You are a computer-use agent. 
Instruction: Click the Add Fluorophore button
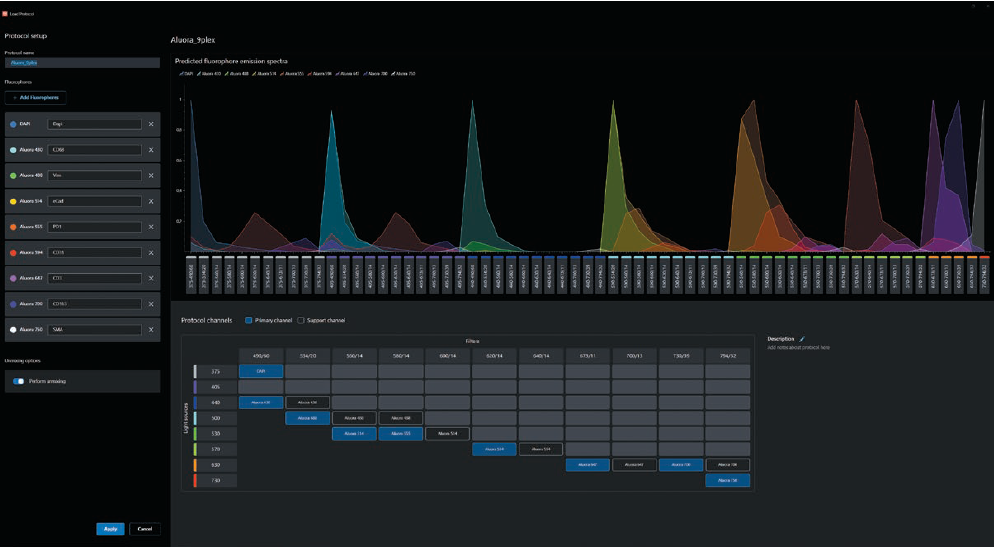click(36, 97)
